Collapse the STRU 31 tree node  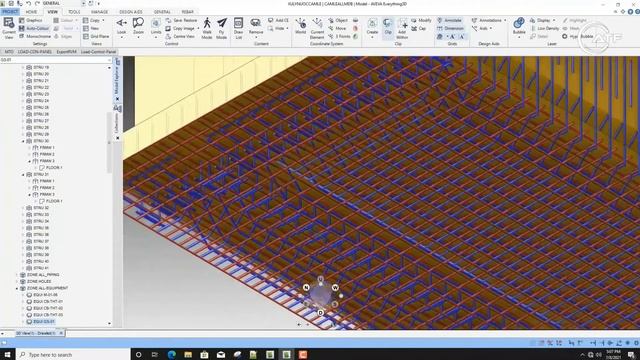point(23,175)
